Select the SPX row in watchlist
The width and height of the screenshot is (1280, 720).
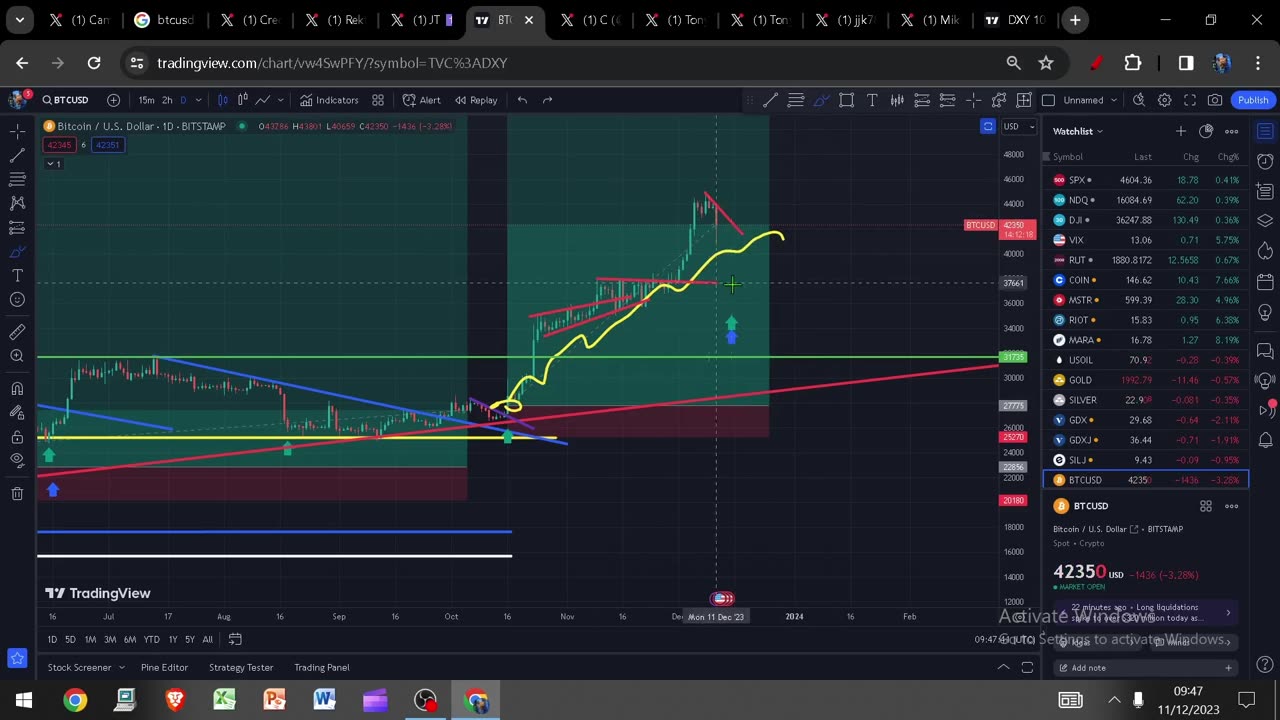pyautogui.click(x=1146, y=180)
